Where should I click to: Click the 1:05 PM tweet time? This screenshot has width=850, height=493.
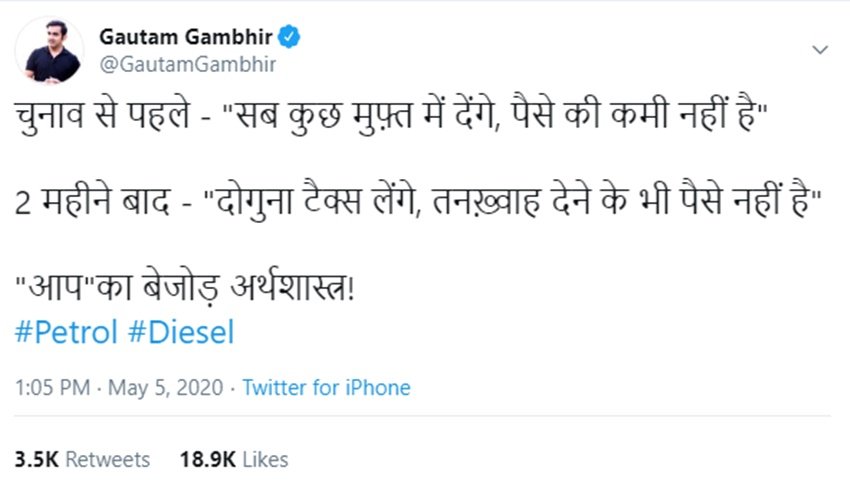tap(51, 387)
